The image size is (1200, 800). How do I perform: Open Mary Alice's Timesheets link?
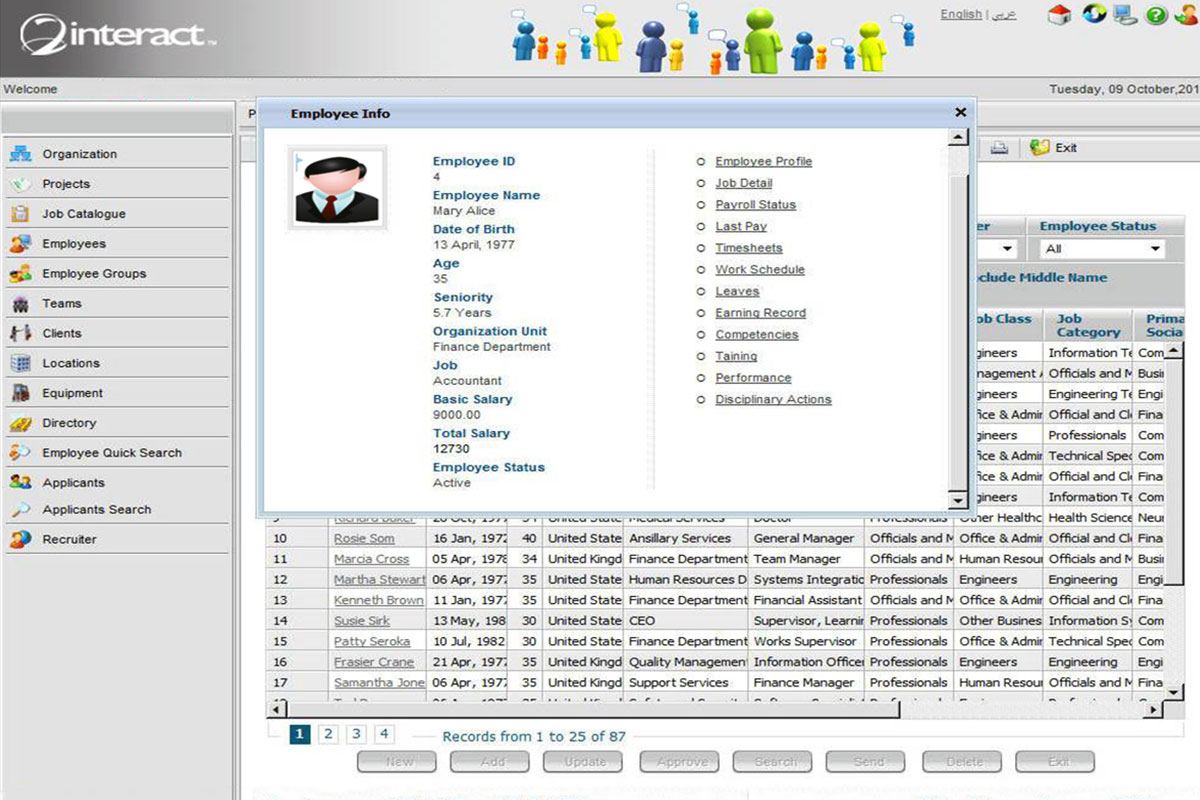748,248
